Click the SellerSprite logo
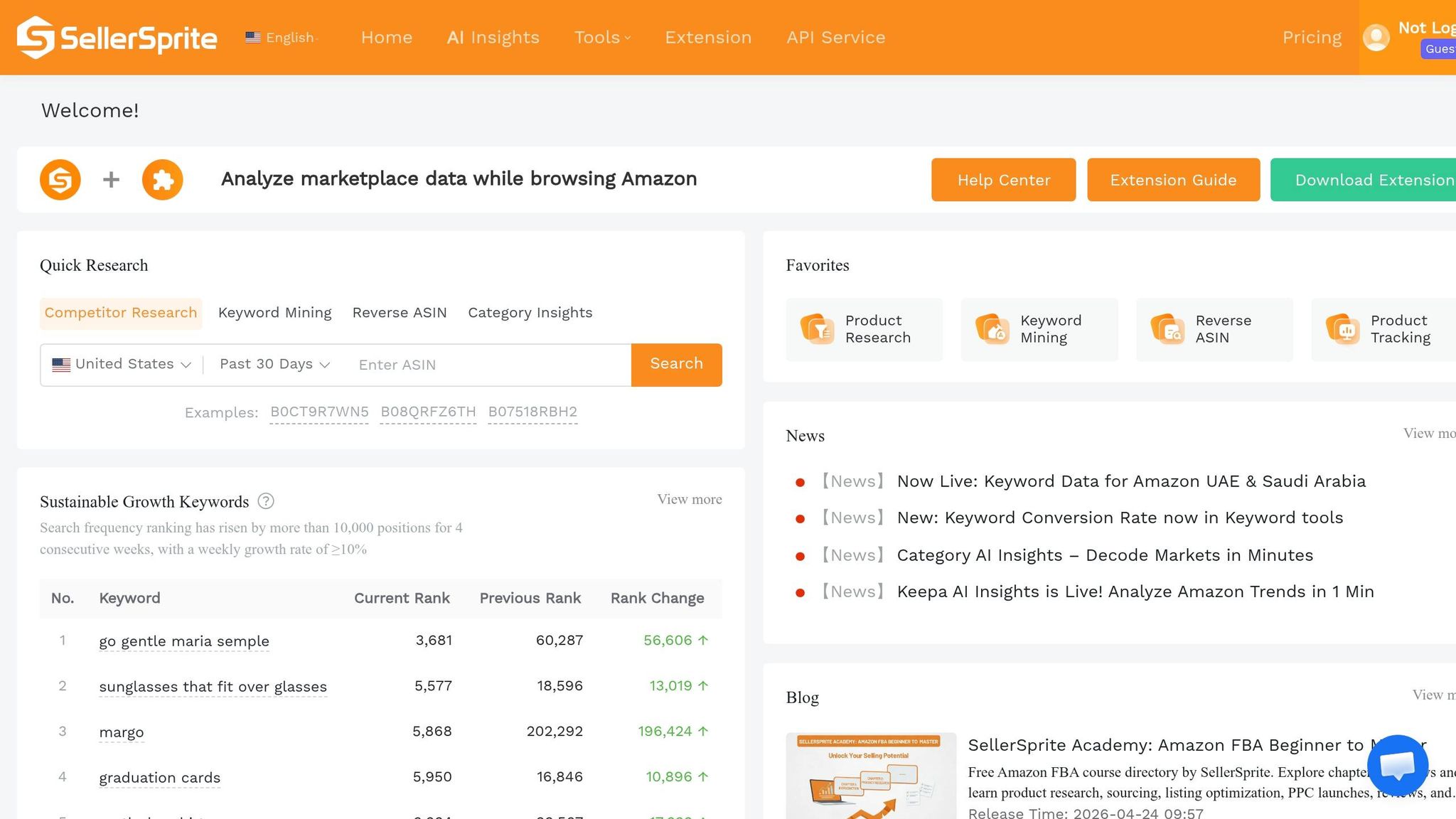The width and height of the screenshot is (1456, 819). [117, 37]
